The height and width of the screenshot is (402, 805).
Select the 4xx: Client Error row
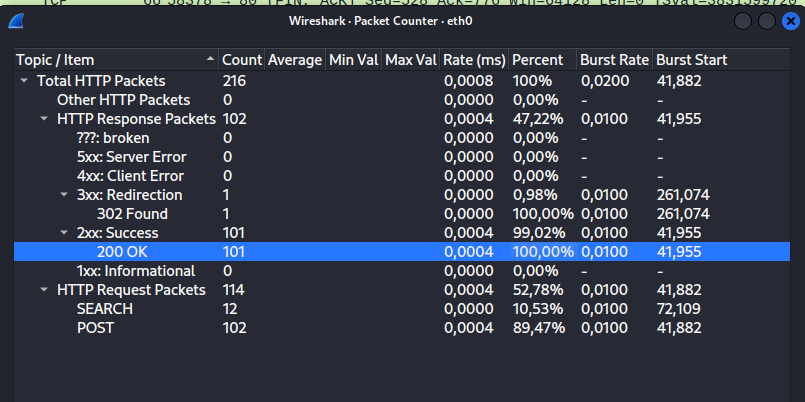click(402, 176)
